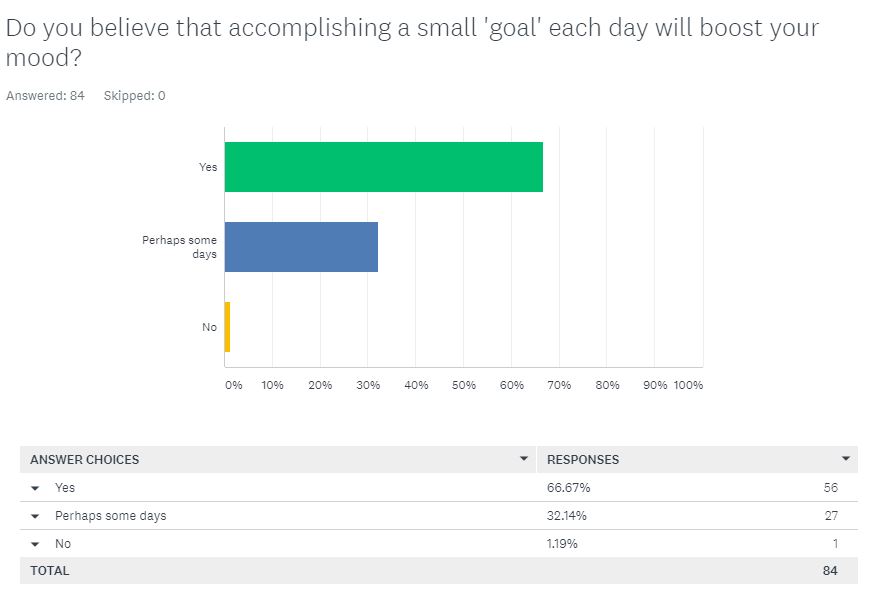
Task: Click the TOTAL row label
Action: tap(50, 571)
